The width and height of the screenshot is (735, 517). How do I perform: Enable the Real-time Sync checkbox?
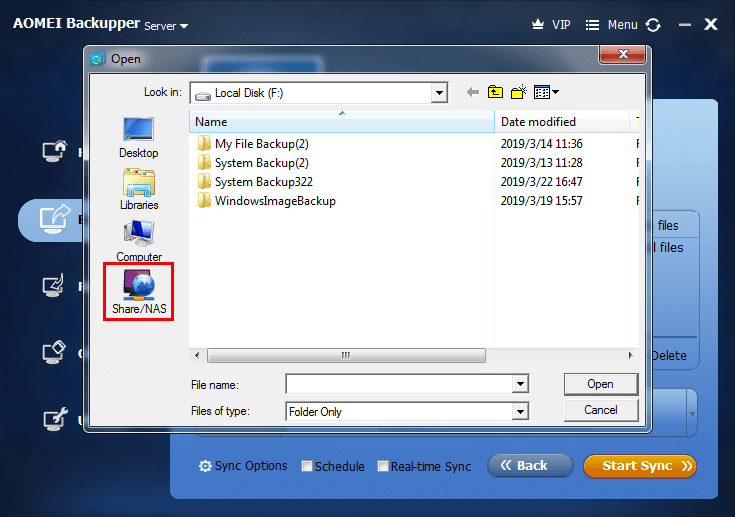[383, 466]
